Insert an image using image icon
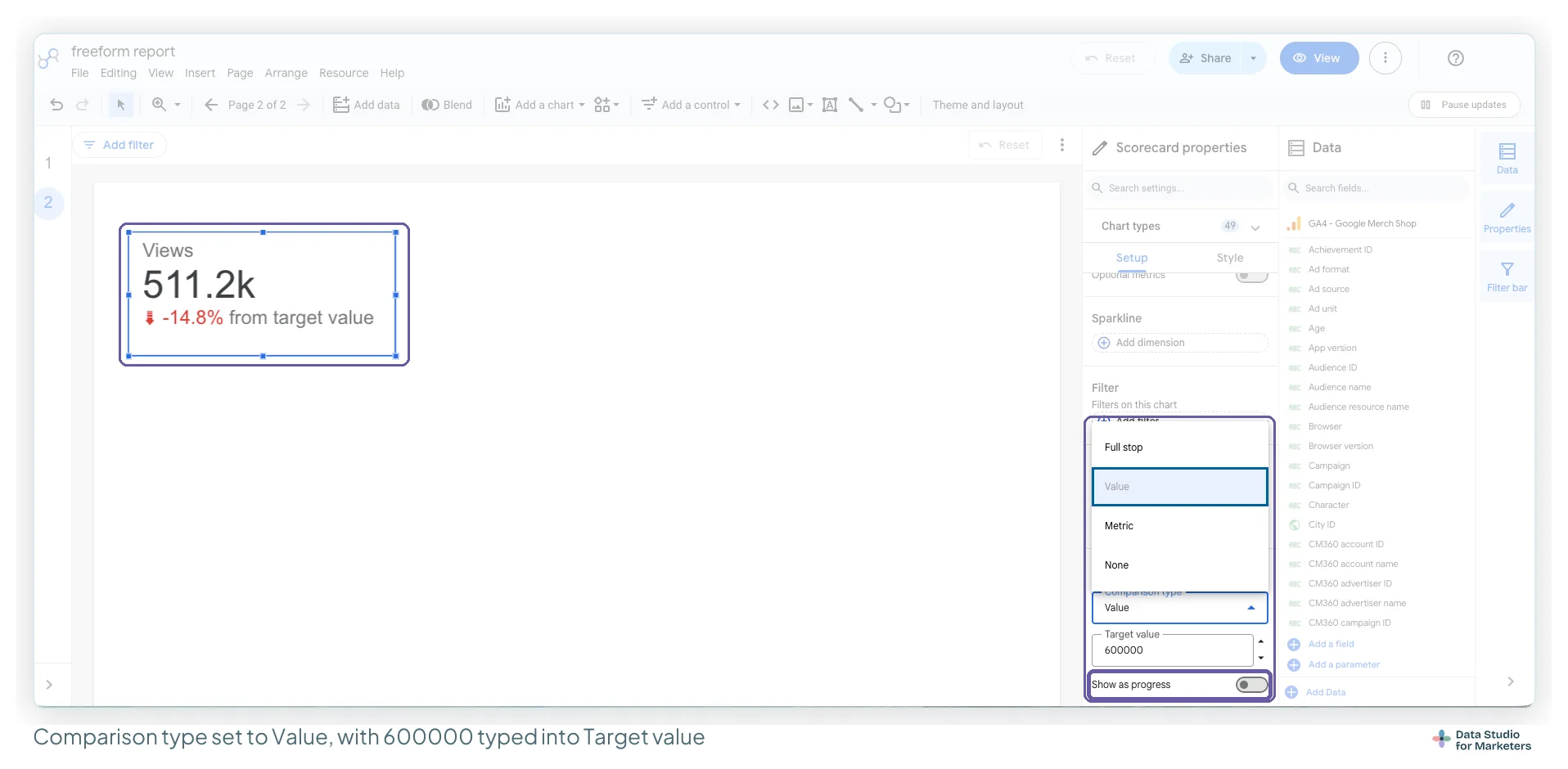Viewport: 1568px width, 769px height. click(x=796, y=105)
